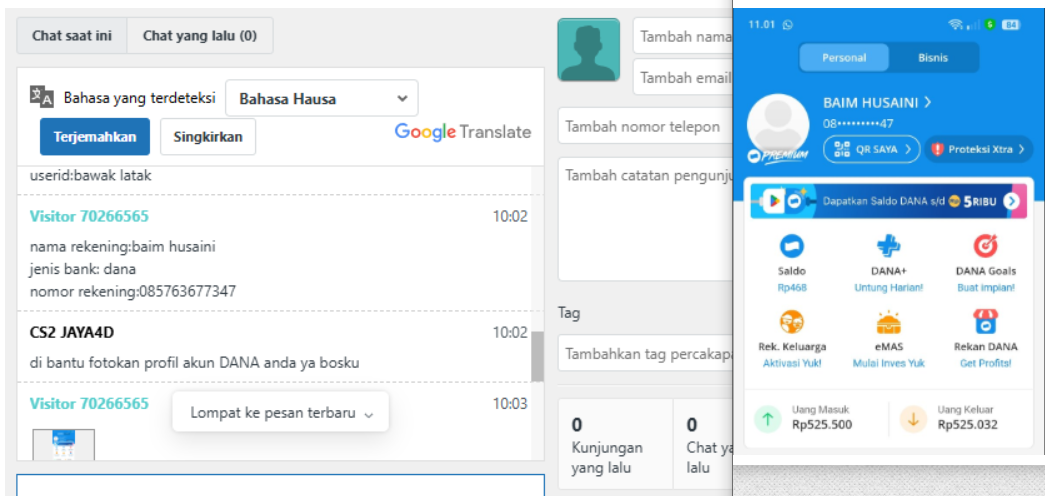Click the PREMIUM badge under avatar
The width and height of the screenshot is (1045, 496).
click(x=778, y=156)
